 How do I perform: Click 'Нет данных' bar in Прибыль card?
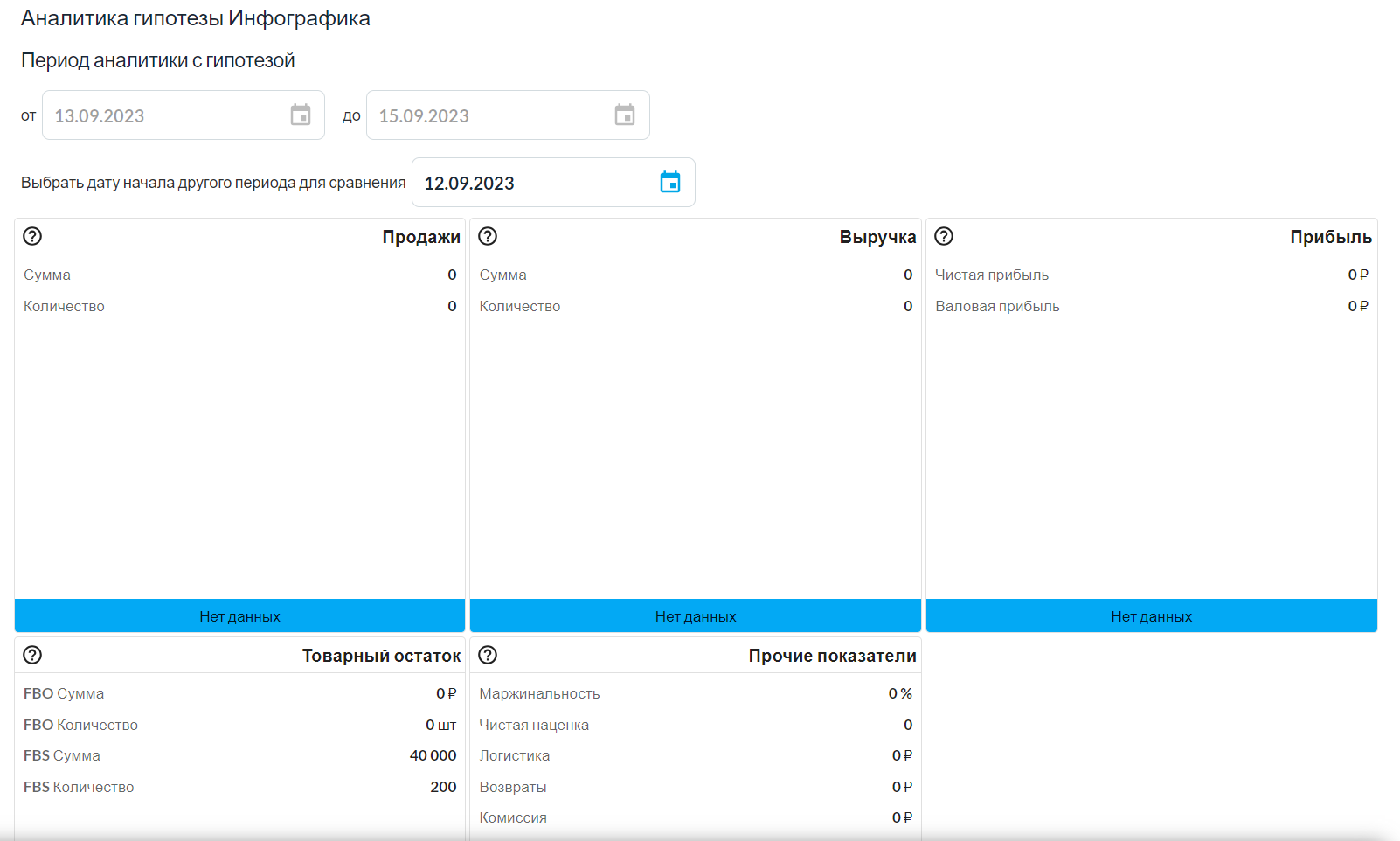[1152, 616]
